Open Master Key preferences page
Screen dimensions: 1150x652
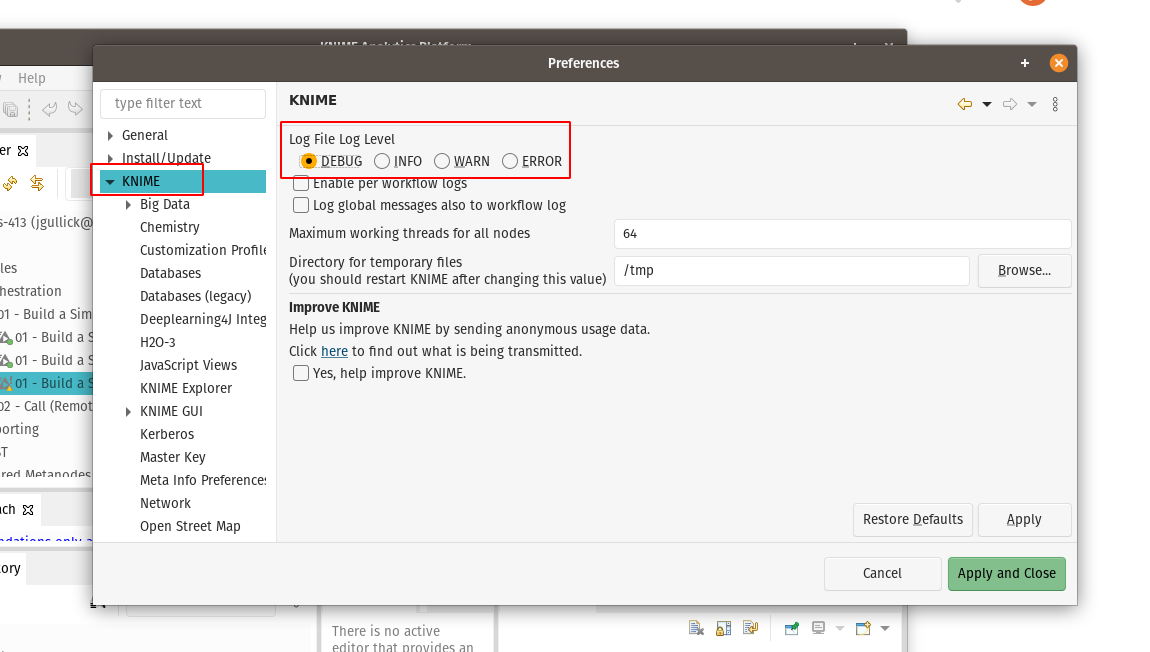pyautogui.click(x=172, y=457)
